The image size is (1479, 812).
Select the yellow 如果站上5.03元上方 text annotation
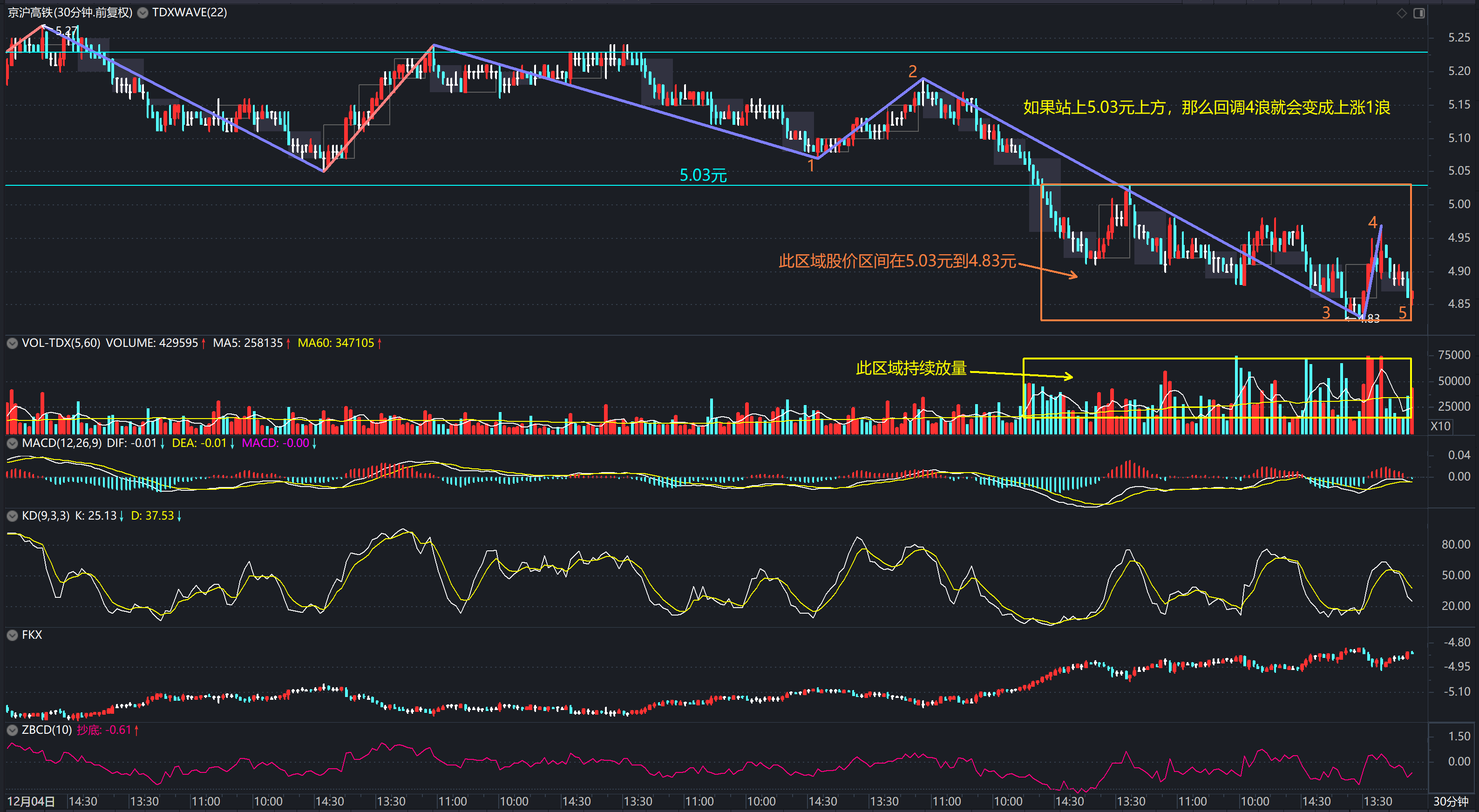[x=1206, y=107]
